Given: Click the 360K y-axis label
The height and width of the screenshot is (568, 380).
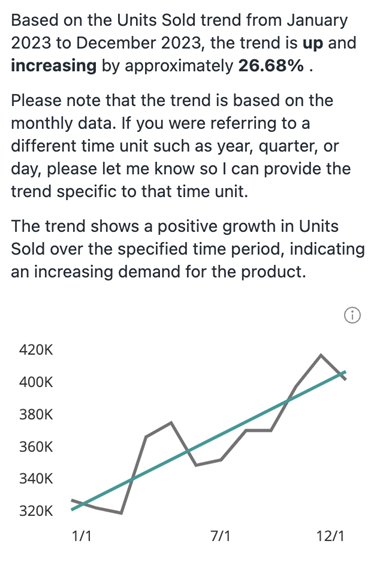Looking at the screenshot, I should point(36,447).
